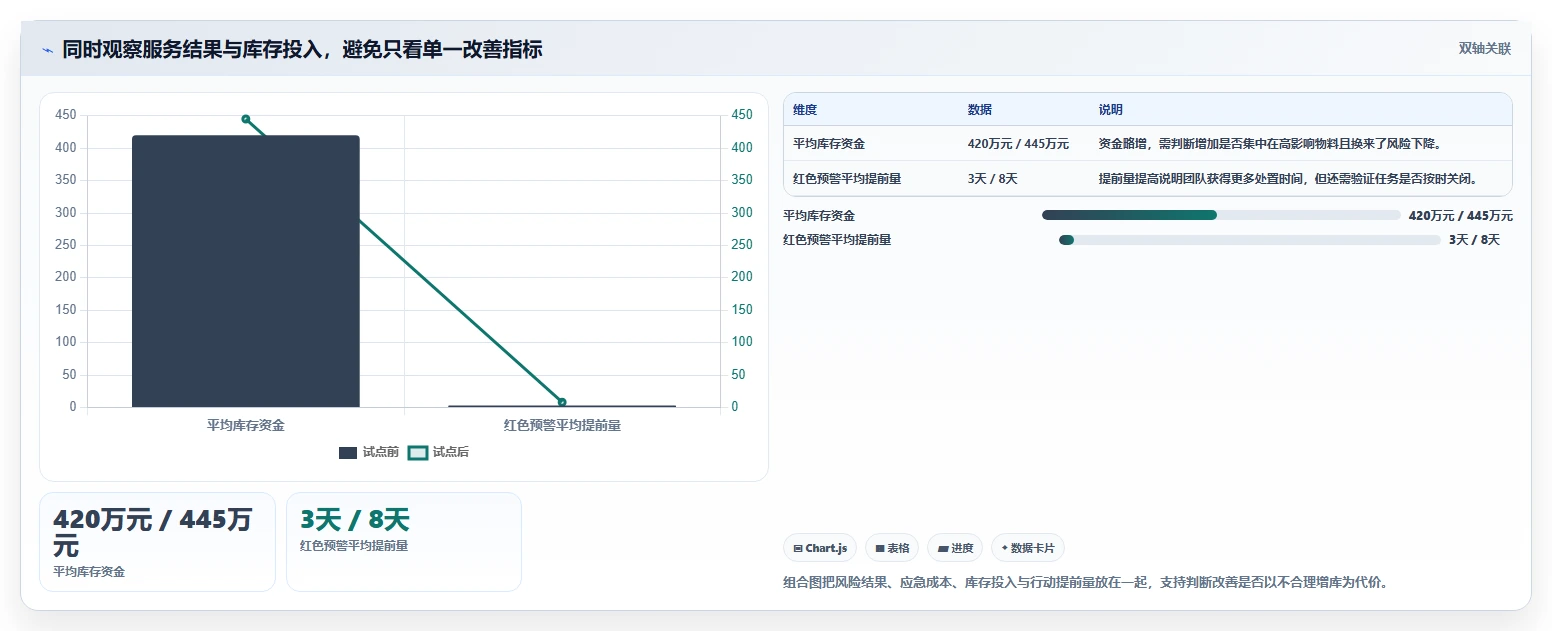
Task: Click the green outlined 试点后 legend box
Action: click(418, 453)
